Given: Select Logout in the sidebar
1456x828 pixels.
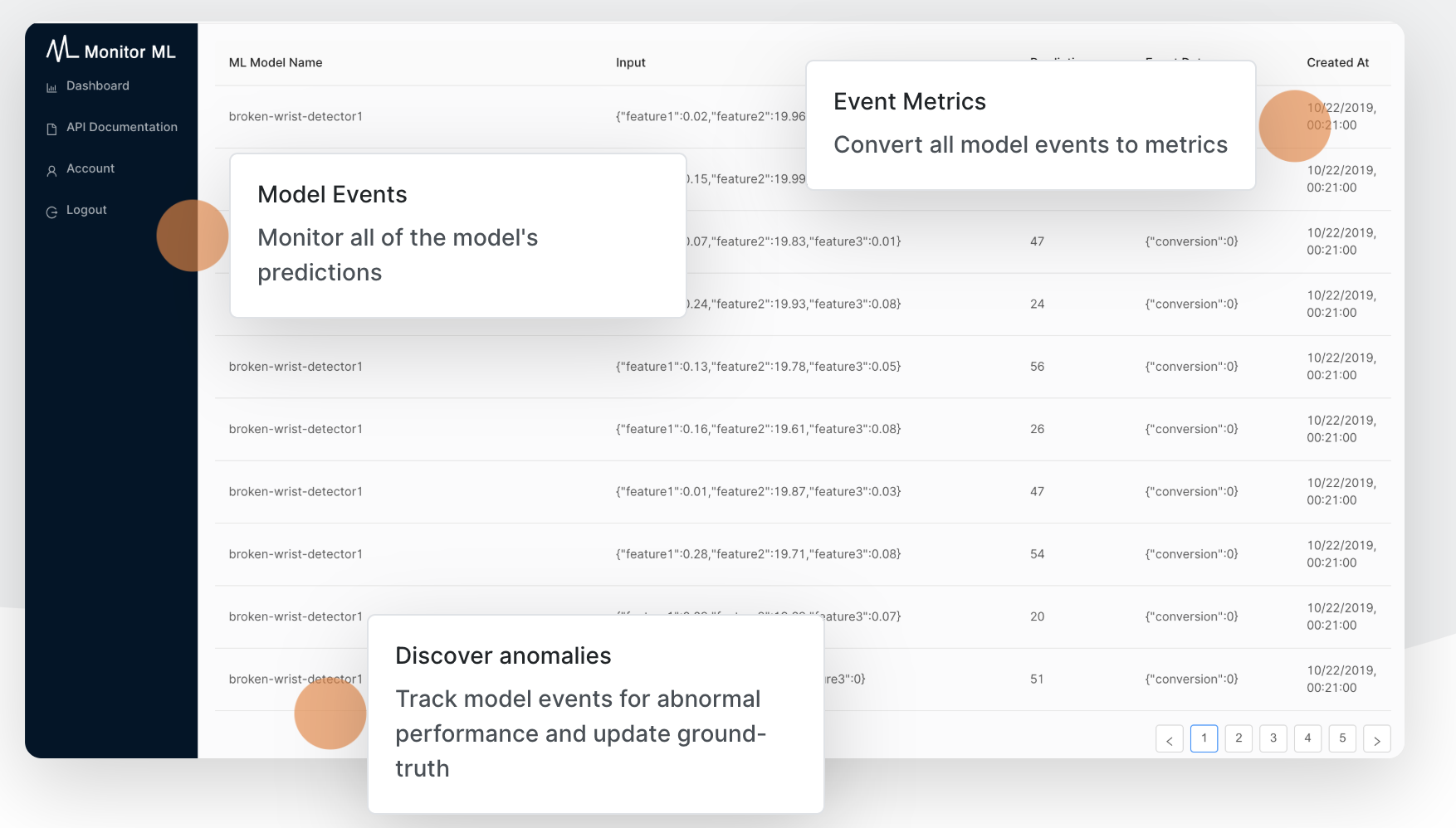Looking at the screenshot, I should point(86,210).
